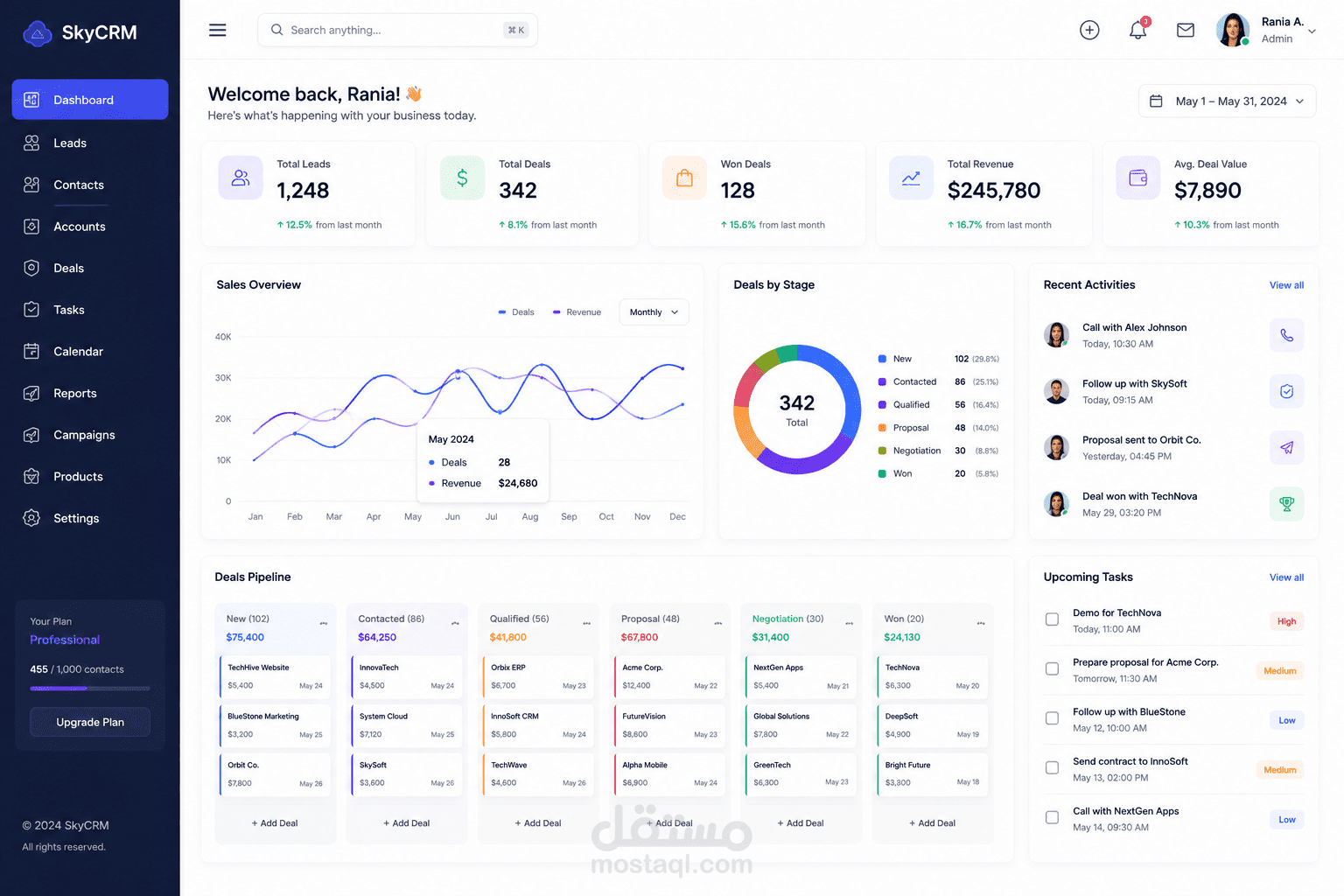
Task: Click the Tasks sidebar check icon
Action: coord(31,309)
